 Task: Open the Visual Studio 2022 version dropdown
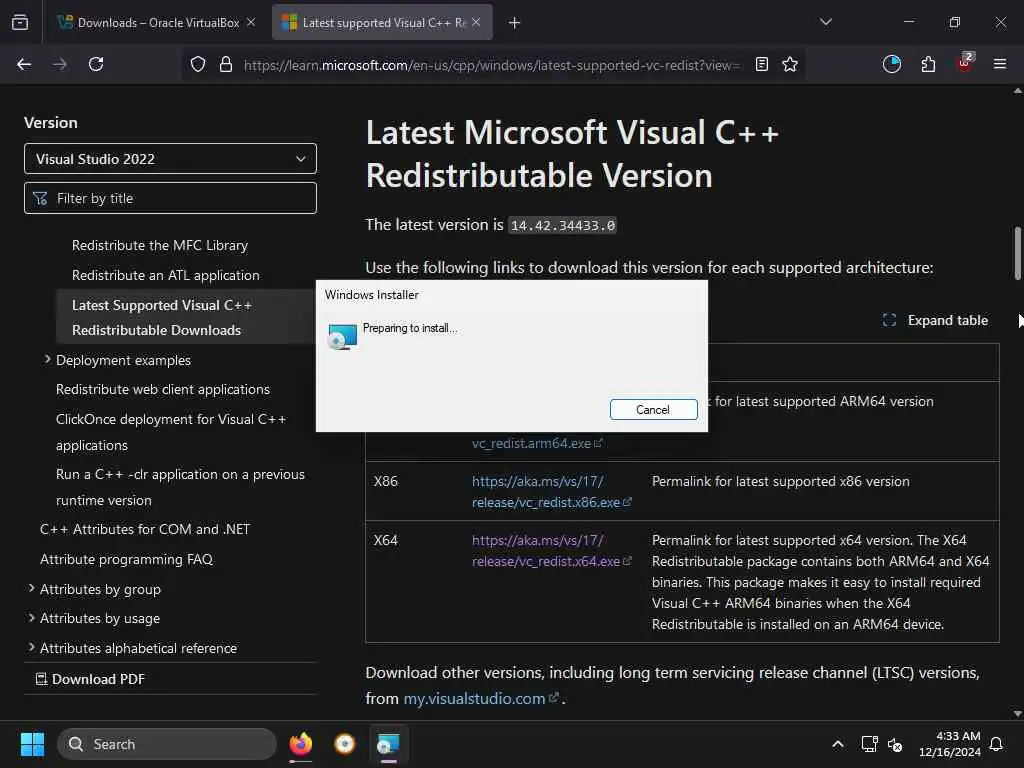click(170, 159)
